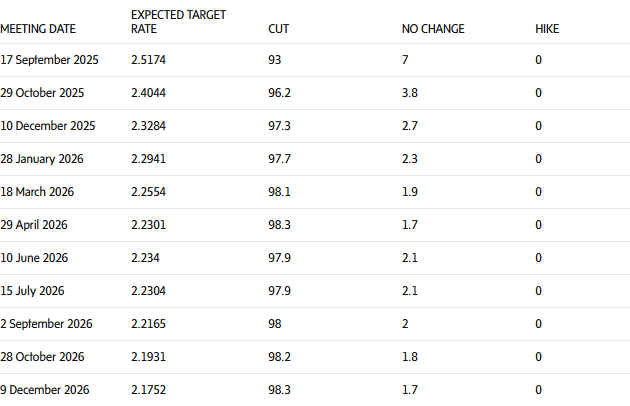Select the no change value 3.8
Screen dimensions: 630x406
pos(410,93)
